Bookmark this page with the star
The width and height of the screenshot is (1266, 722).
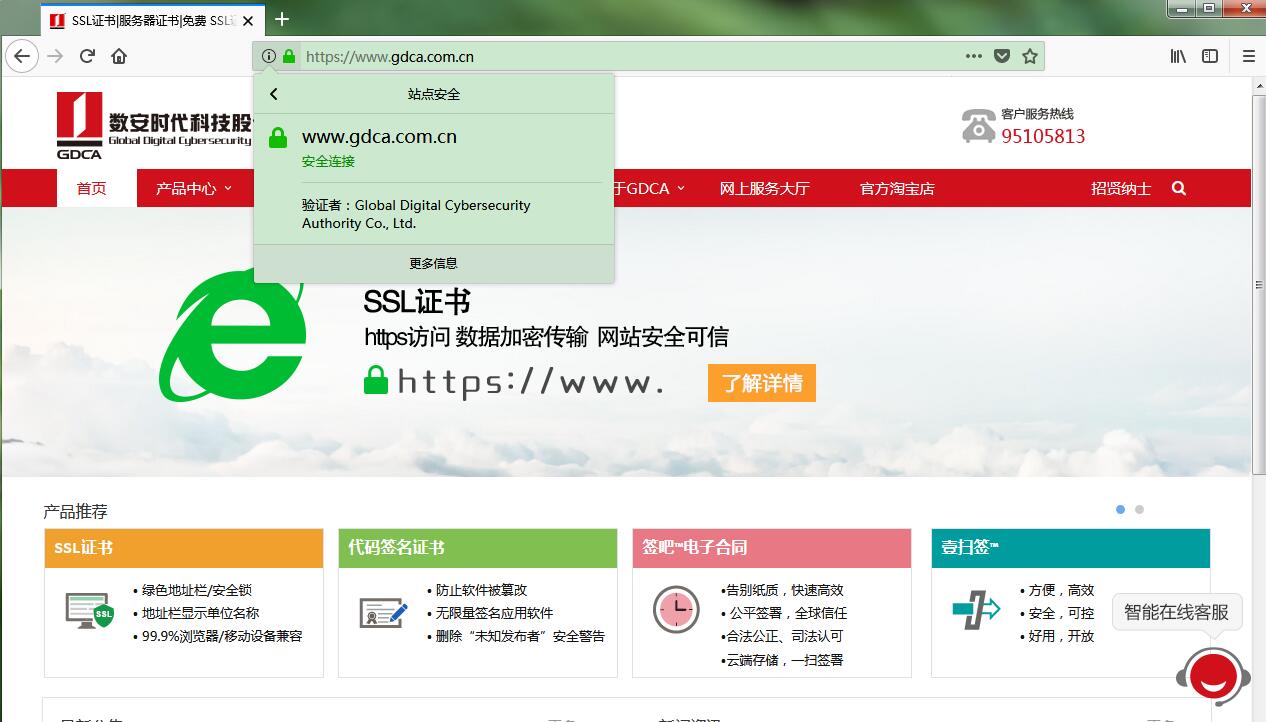(1030, 56)
